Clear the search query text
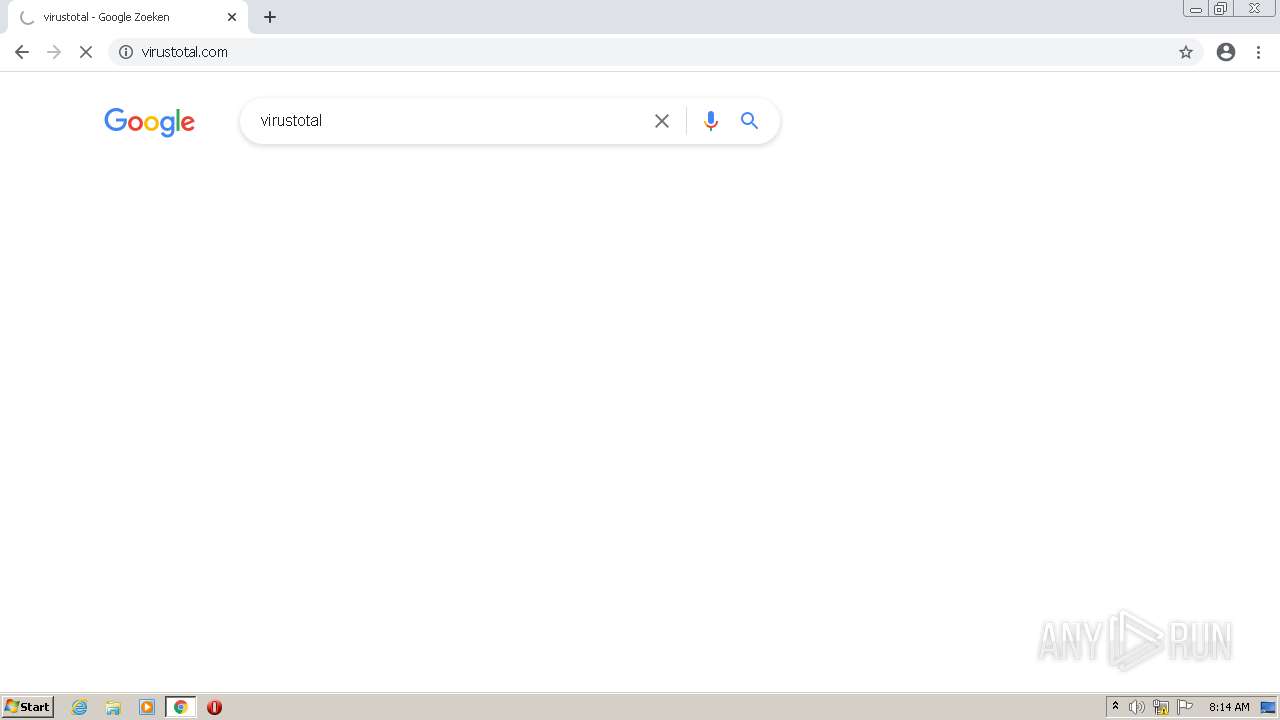This screenshot has width=1280, height=720. click(662, 121)
